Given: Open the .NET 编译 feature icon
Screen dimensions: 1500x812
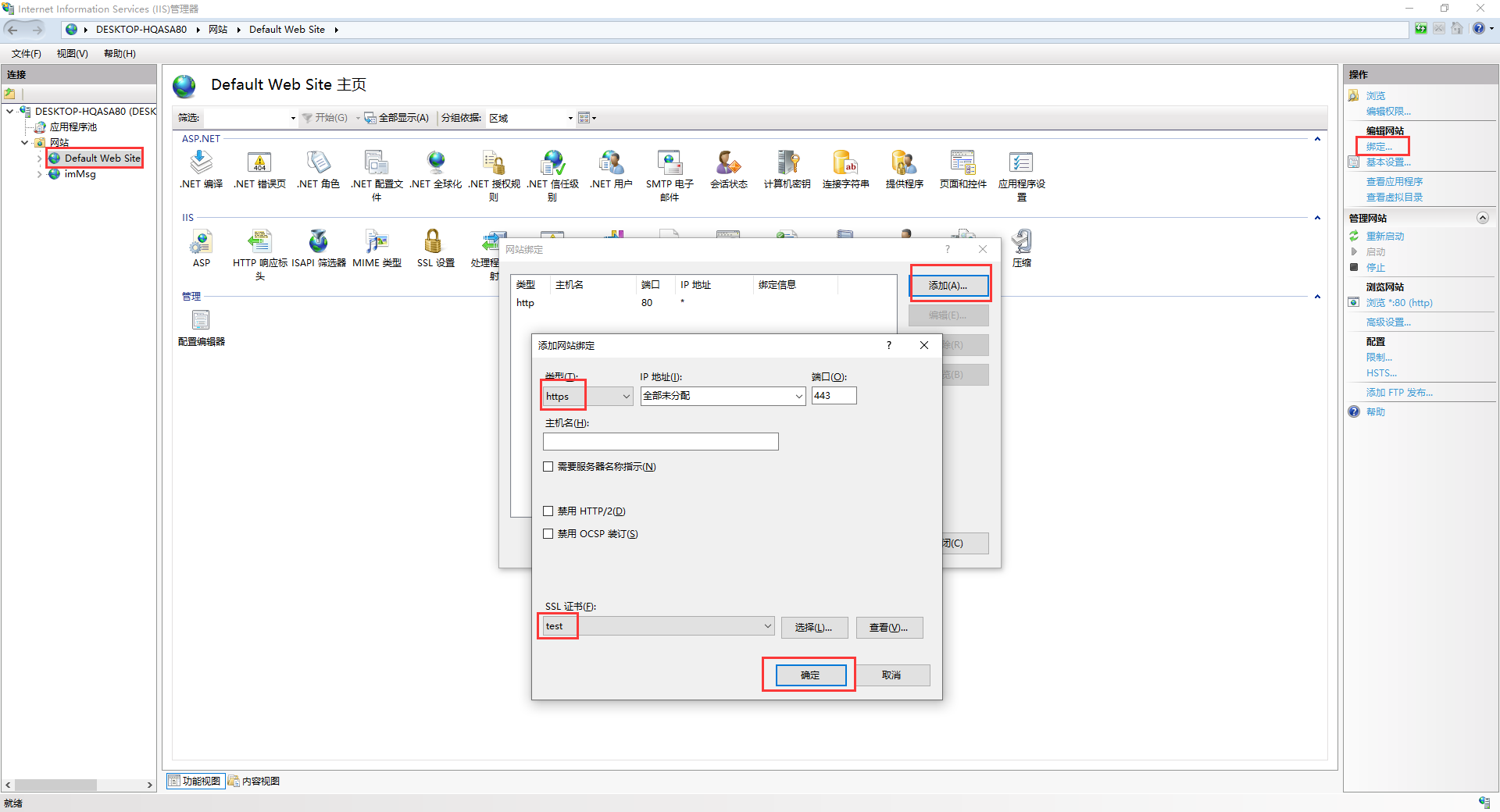Looking at the screenshot, I should tap(201, 163).
